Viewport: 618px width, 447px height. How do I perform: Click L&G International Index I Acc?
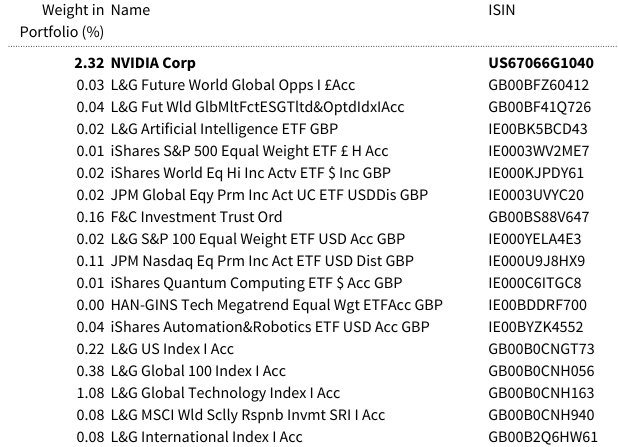click(207, 437)
